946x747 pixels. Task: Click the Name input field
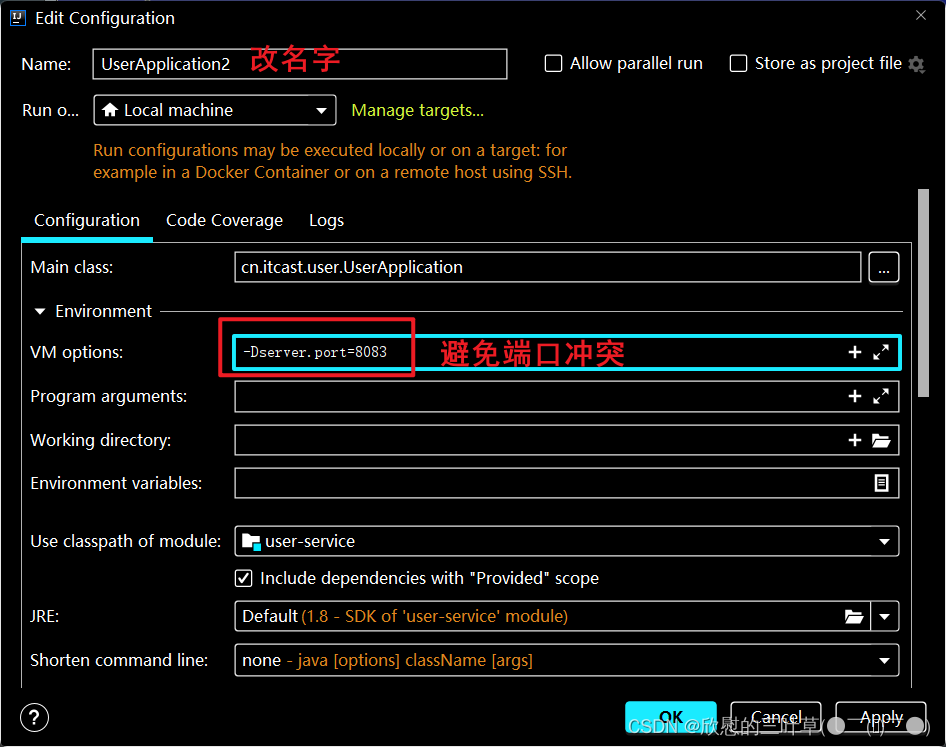tap(300, 64)
